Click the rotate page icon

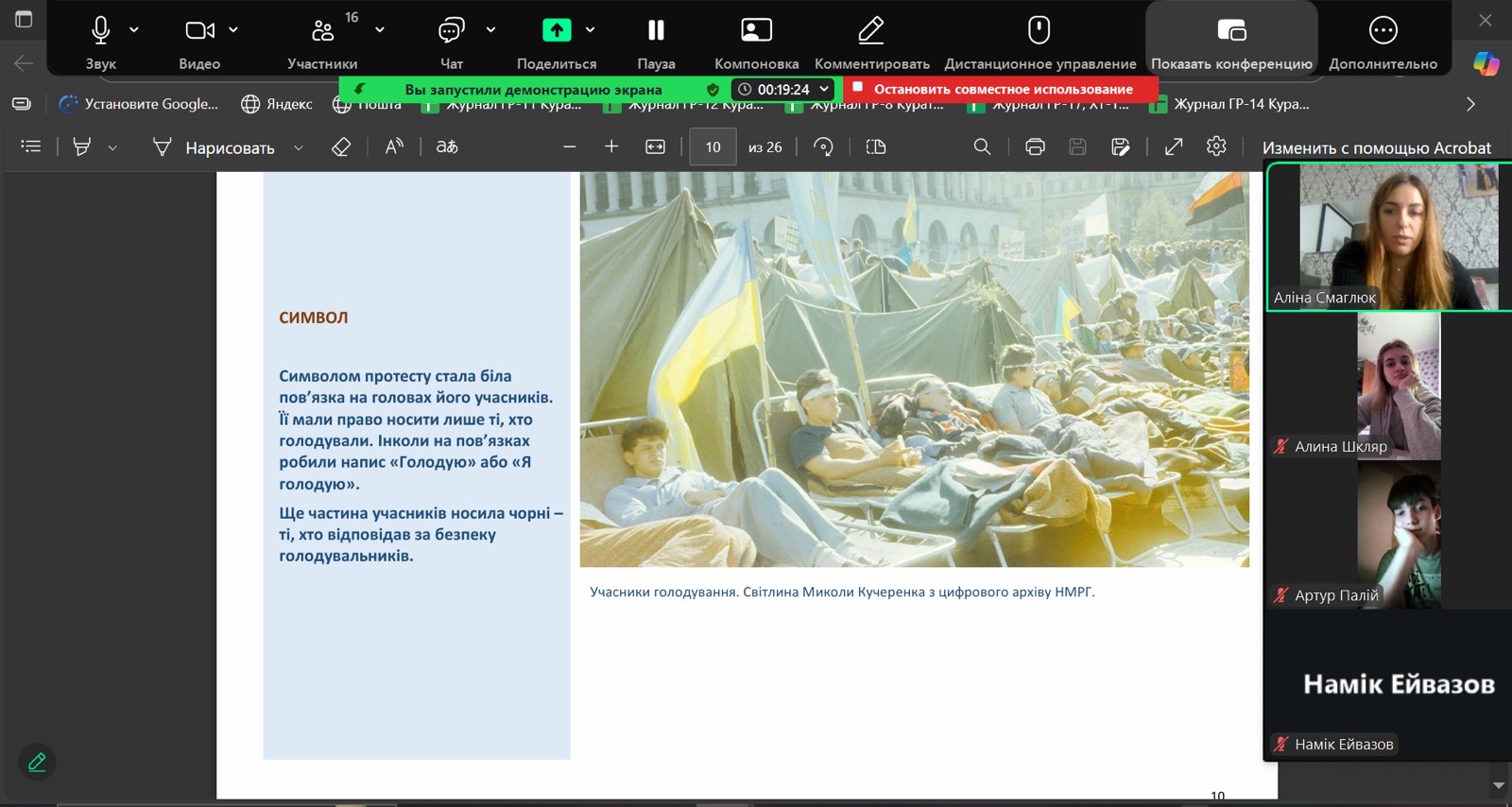823,146
